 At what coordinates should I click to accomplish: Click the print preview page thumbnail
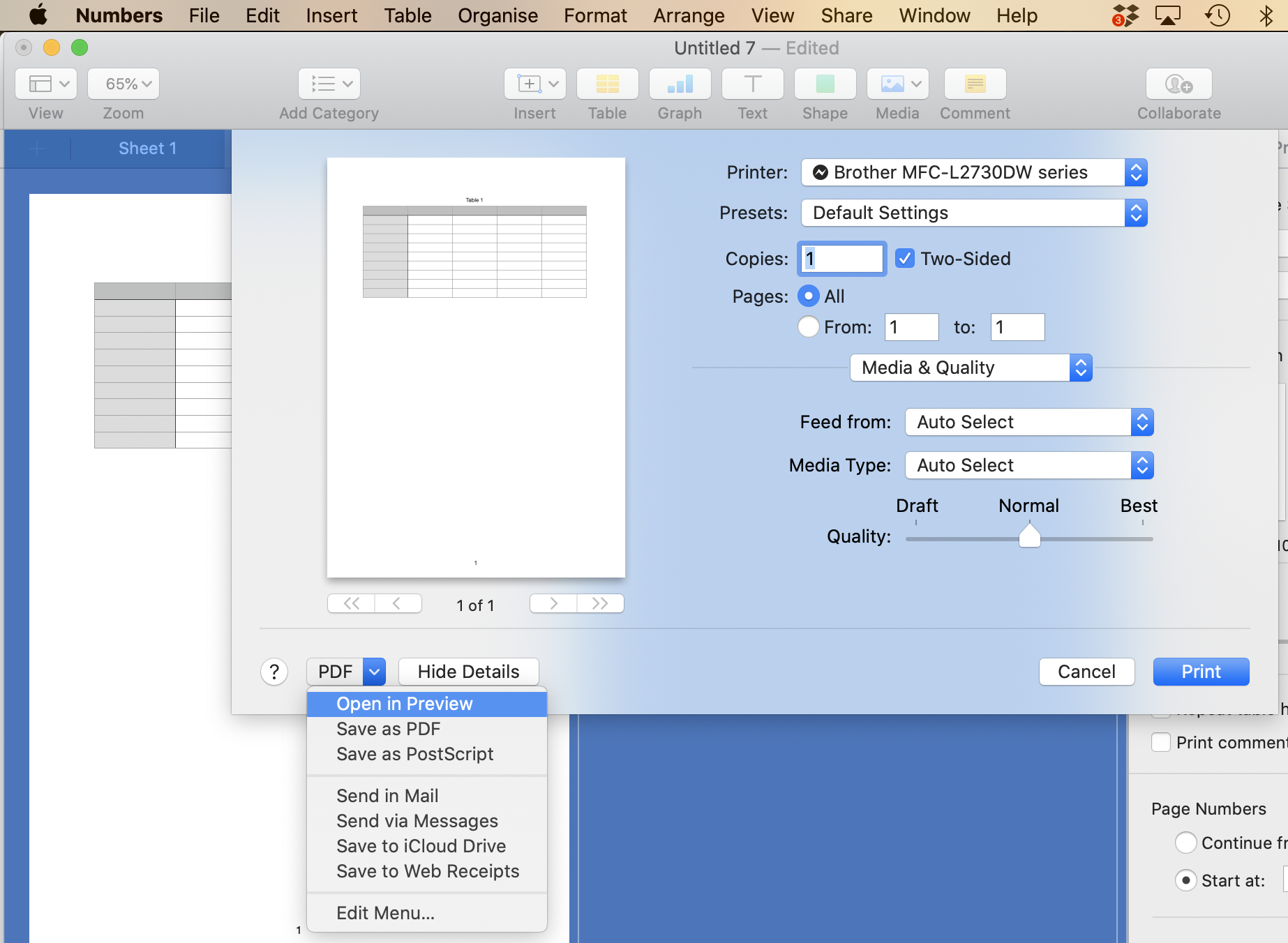[476, 368]
